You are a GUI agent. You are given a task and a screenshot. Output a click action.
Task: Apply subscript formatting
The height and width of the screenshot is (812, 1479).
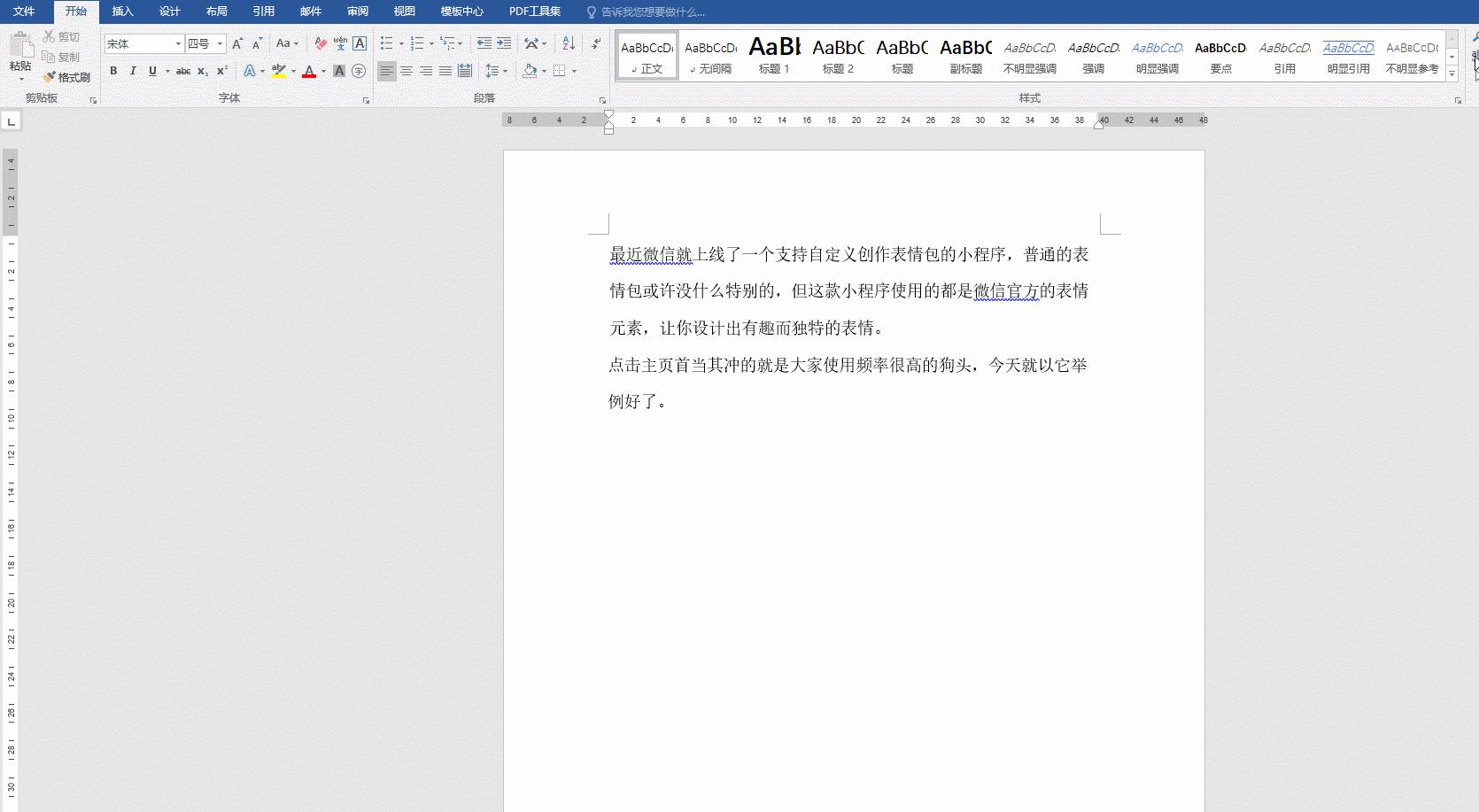[x=203, y=71]
